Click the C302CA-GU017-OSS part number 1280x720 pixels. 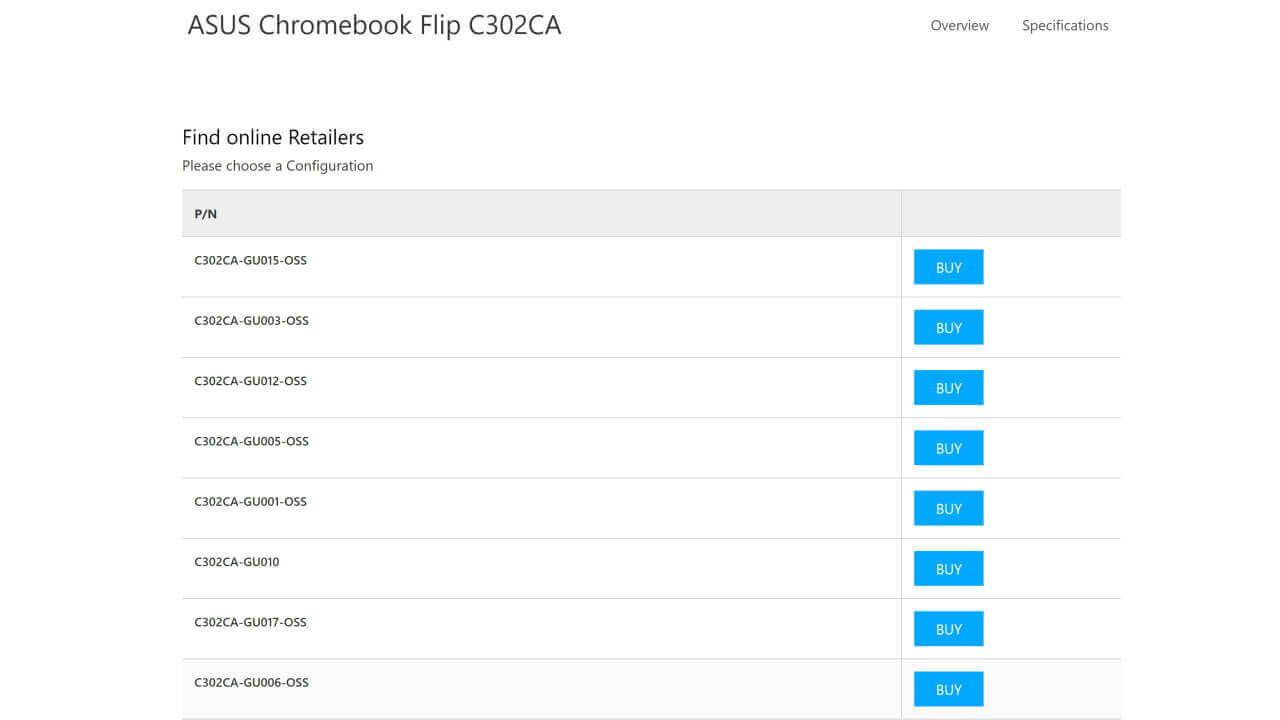click(250, 622)
